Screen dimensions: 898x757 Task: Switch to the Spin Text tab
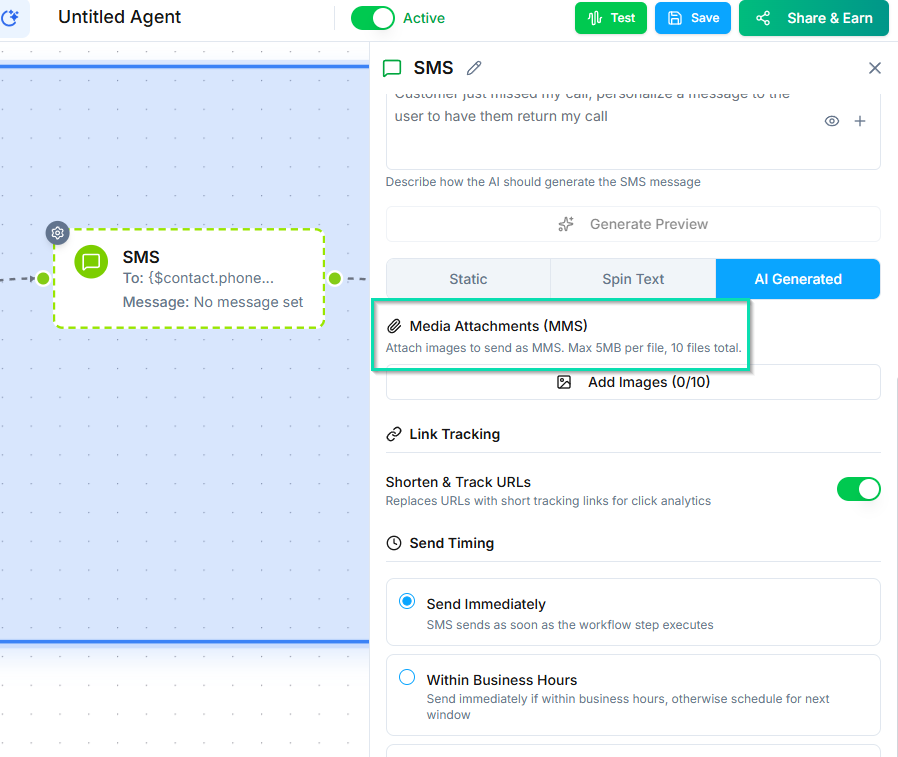coord(633,279)
